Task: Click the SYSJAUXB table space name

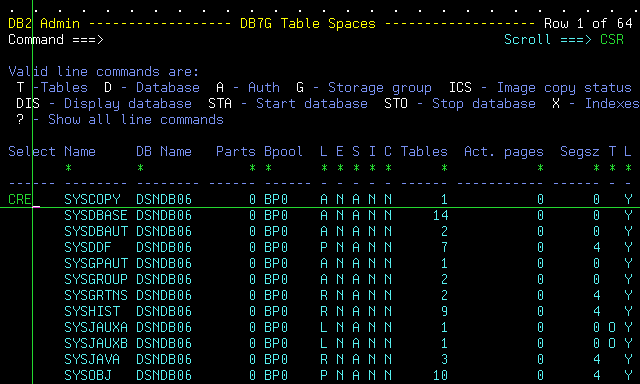Action: tap(96, 343)
